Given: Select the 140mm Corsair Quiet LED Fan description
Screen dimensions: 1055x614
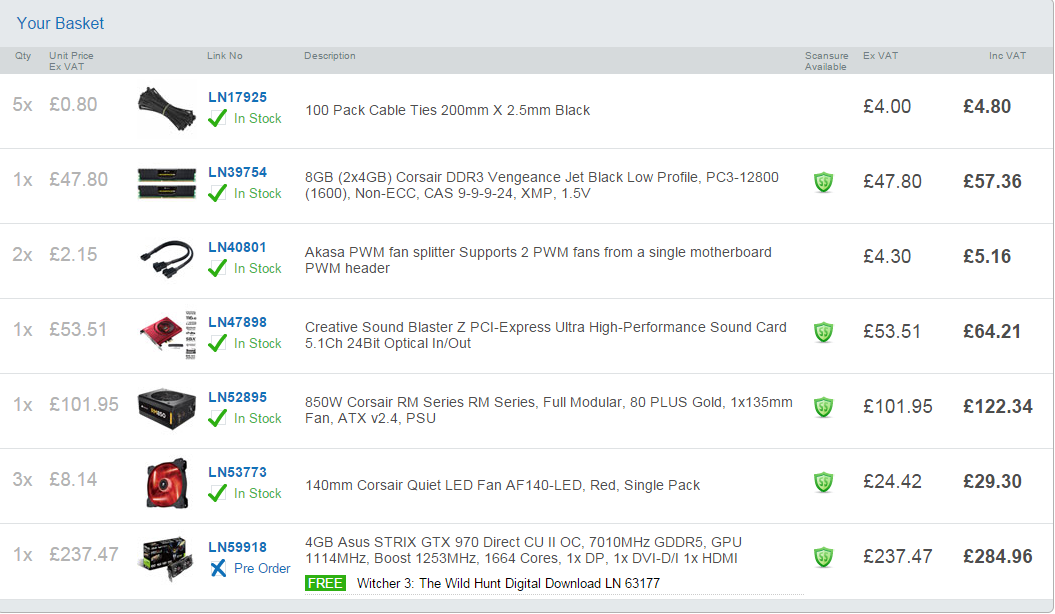Looking at the screenshot, I should 503,486.
